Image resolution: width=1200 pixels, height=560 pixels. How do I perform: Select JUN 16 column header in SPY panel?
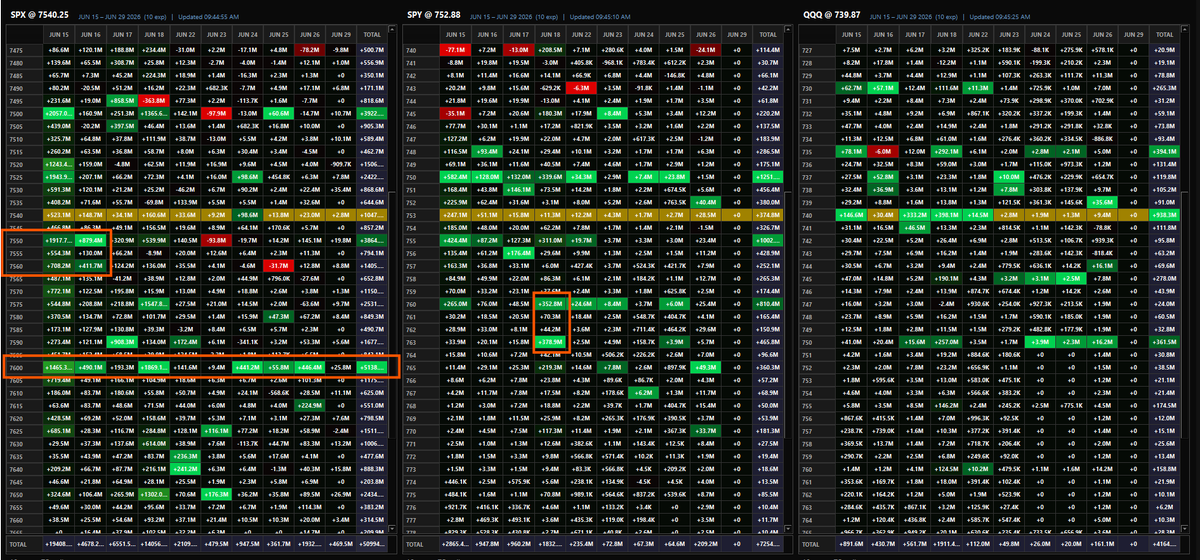click(487, 35)
